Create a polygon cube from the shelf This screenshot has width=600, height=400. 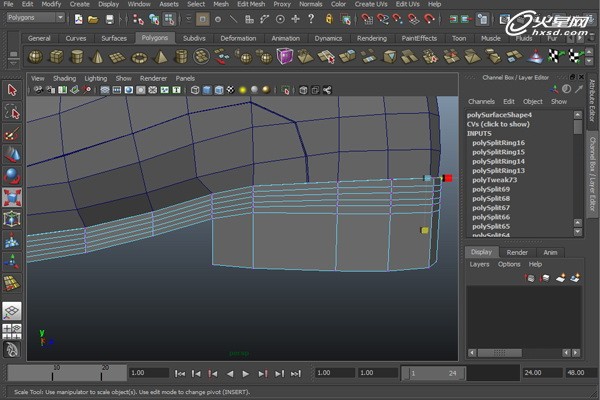(55, 56)
